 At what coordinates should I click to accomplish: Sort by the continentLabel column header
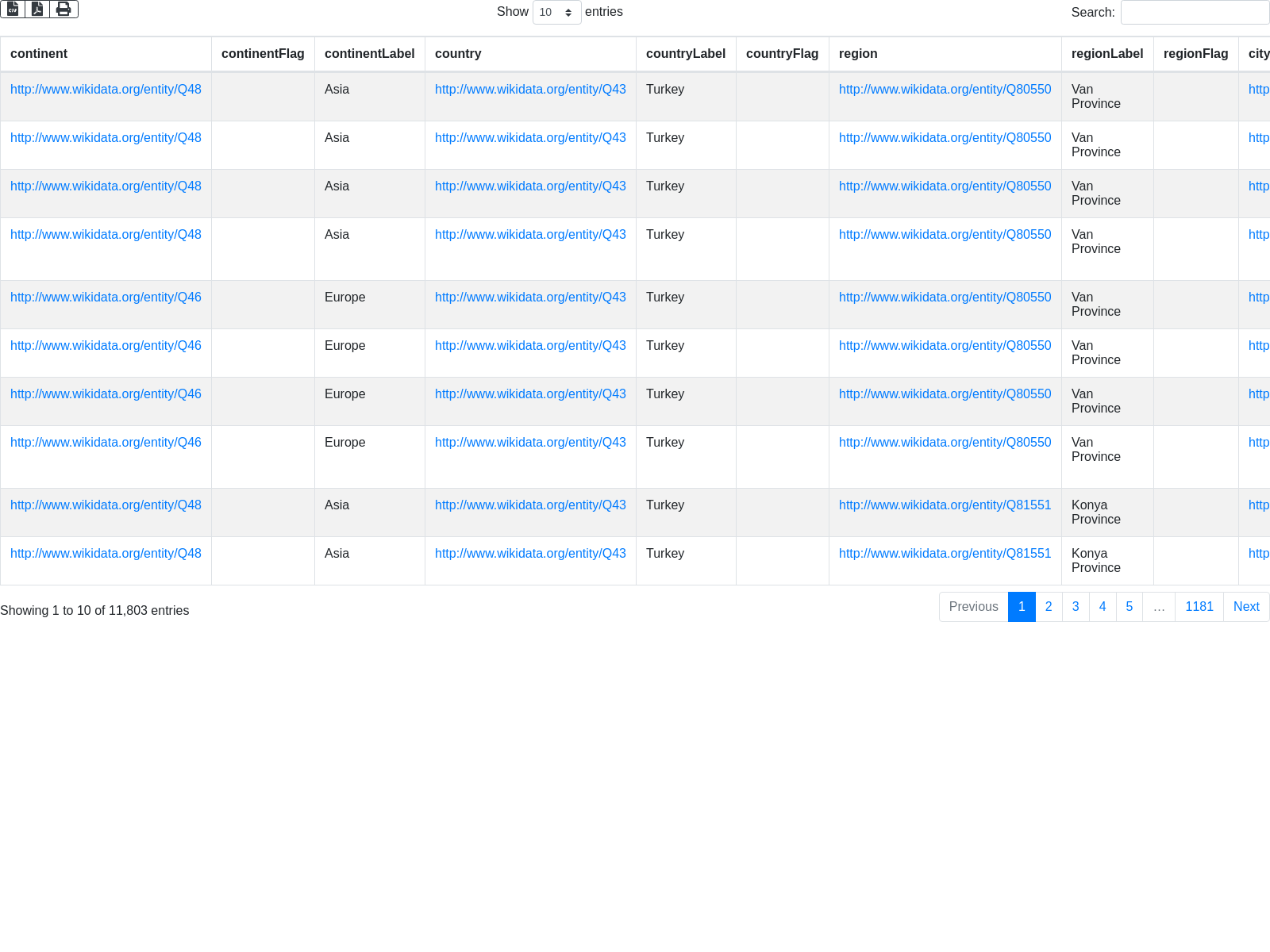[x=369, y=54]
